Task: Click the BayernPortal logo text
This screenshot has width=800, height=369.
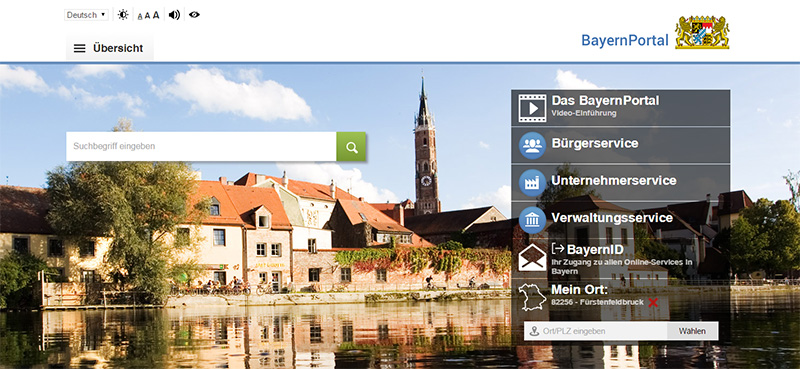Action: point(624,40)
